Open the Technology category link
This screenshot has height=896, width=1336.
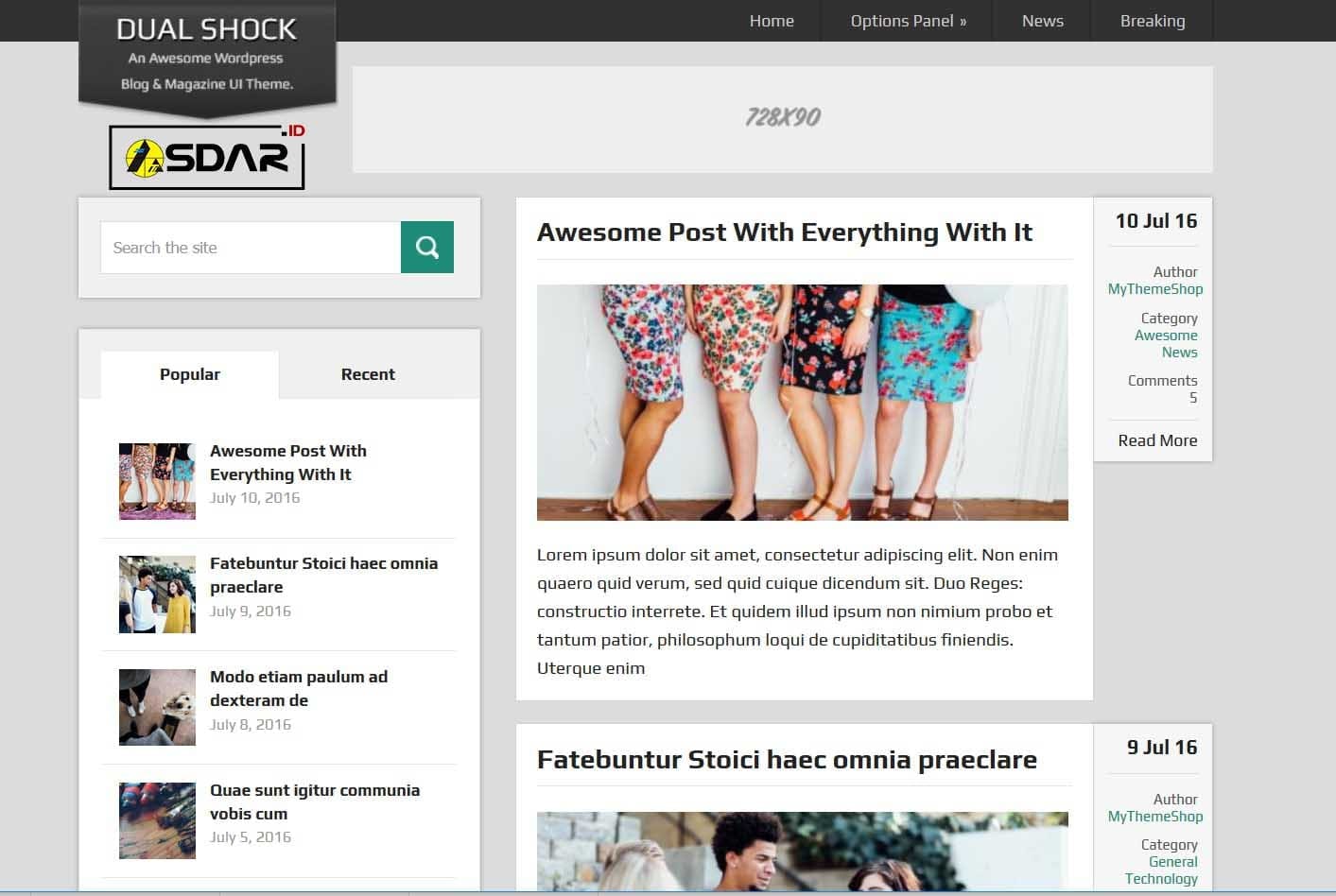(x=1161, y=879)
